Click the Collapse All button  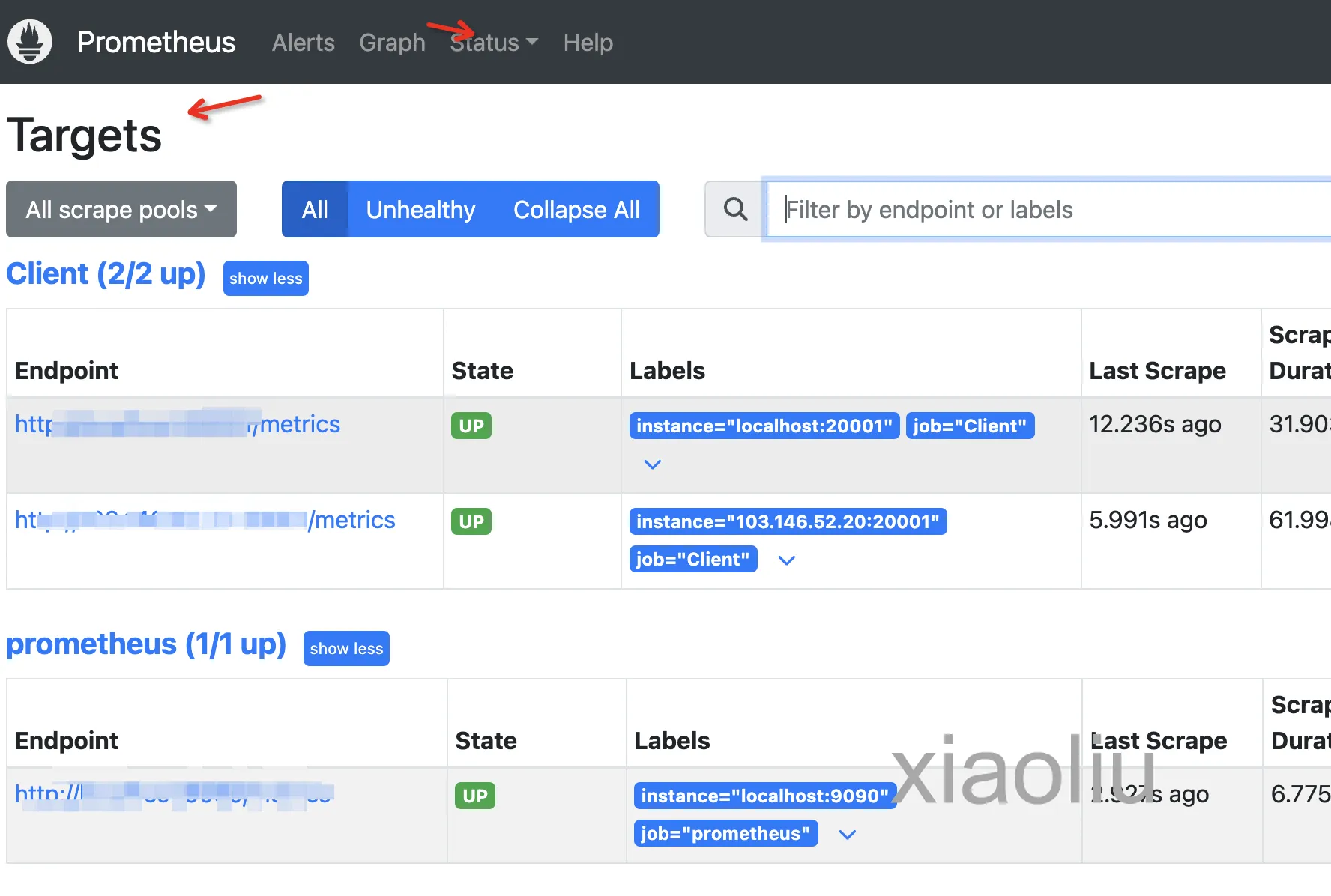(x=576, y=209)
